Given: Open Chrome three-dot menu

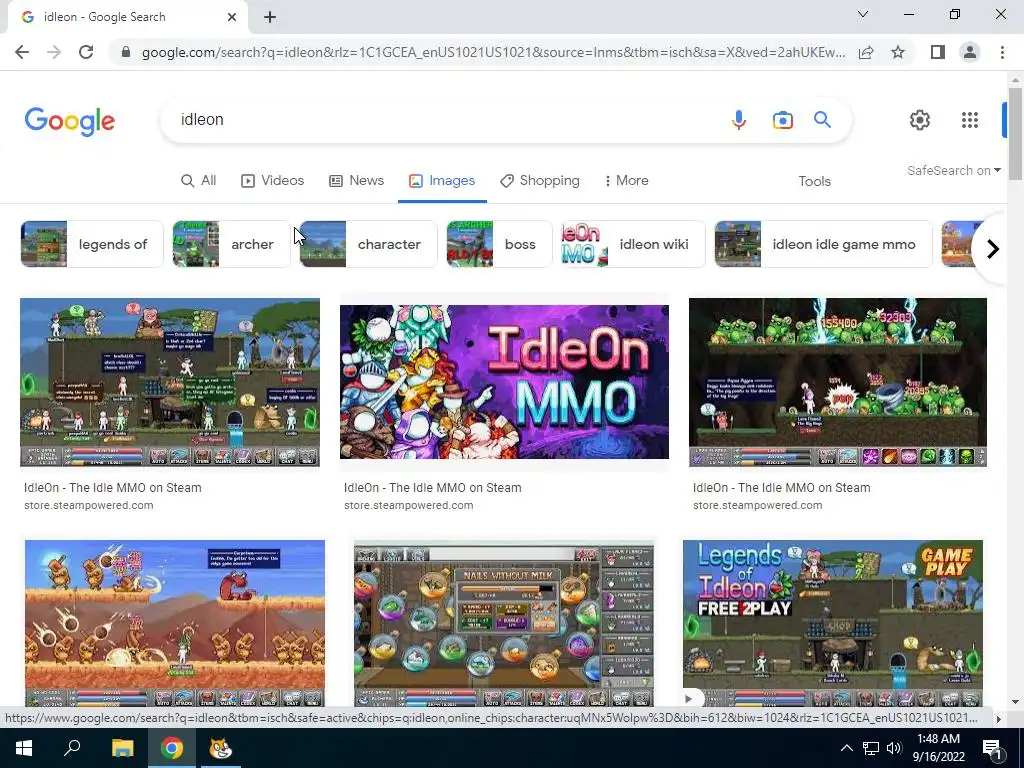Looking at the screenshot, I should tap(1002, 52).
